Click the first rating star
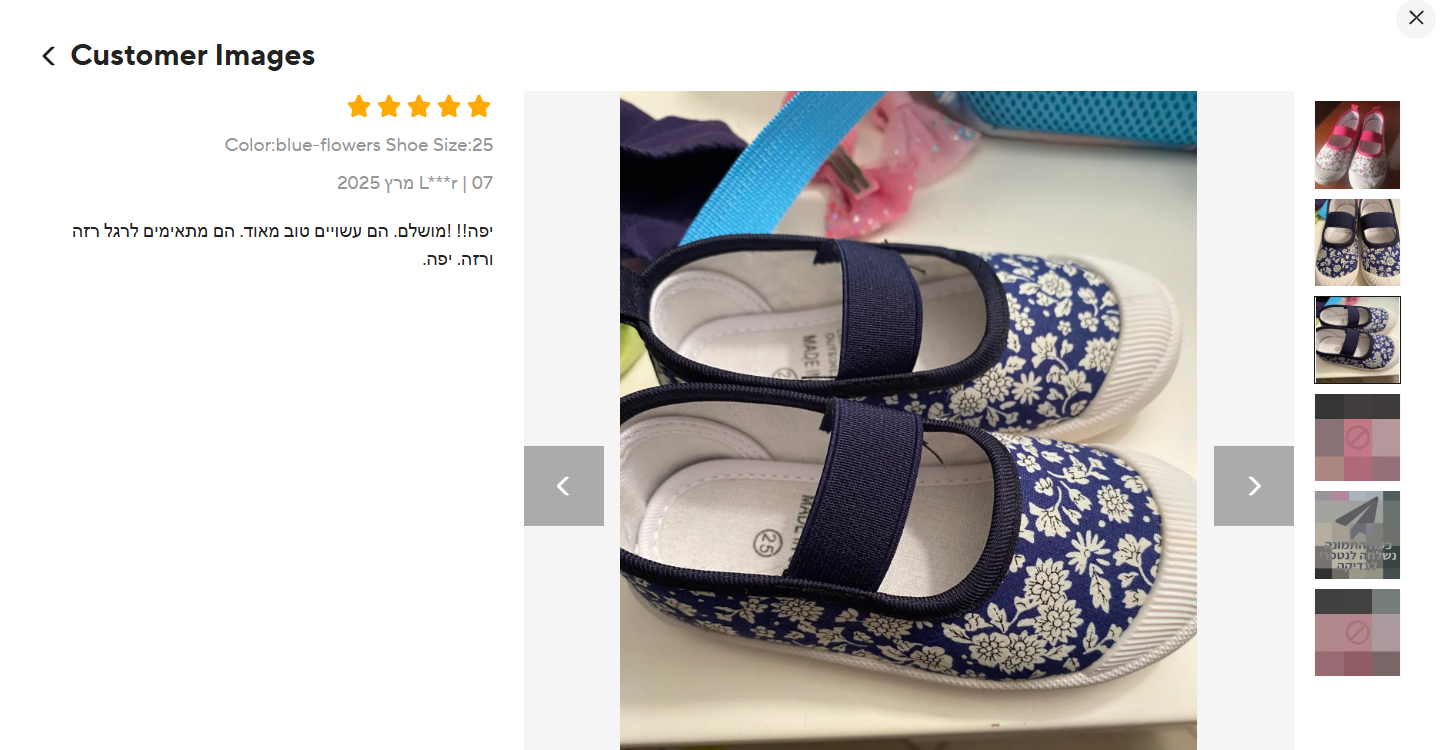The width and height of the screenshot is (1443, 750). pyautogui.click(x=359, y=106)
